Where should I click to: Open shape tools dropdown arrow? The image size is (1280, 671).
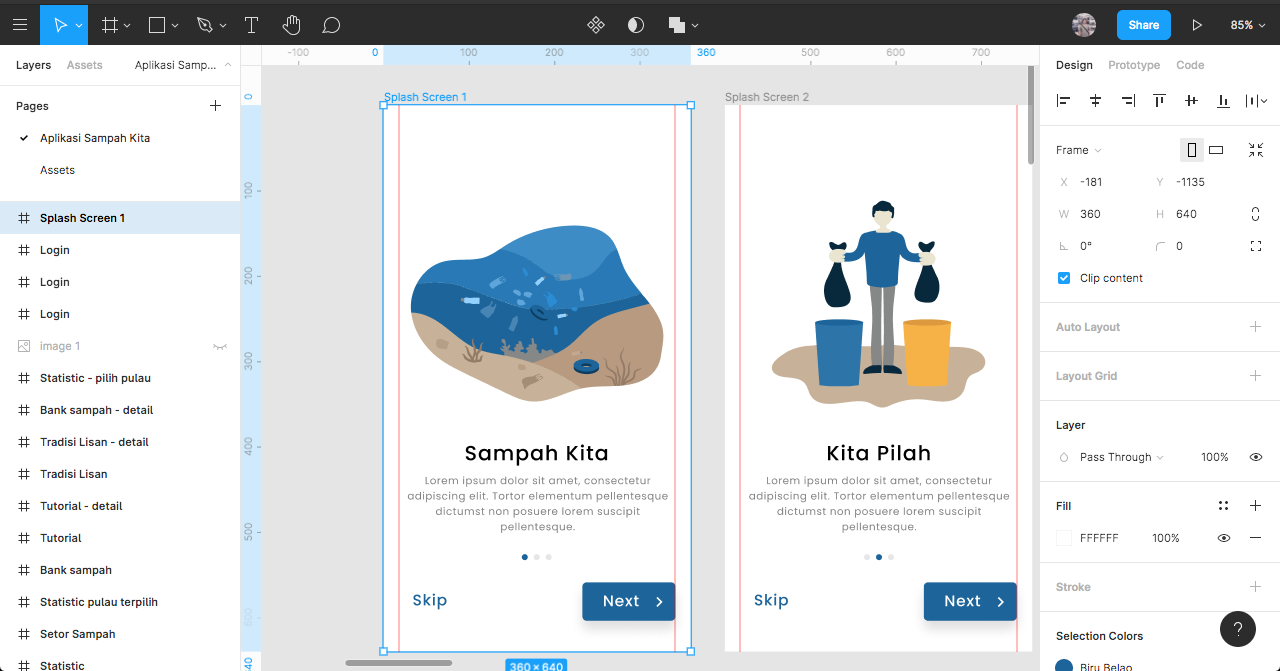(175, 26)
